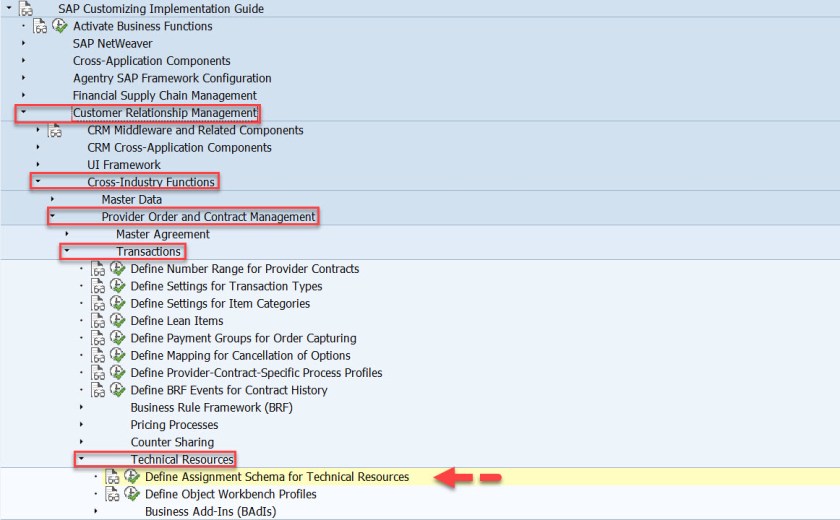Select 'Activate Business Functions' row text
This screenshot has height=520, width=840.
142,26
